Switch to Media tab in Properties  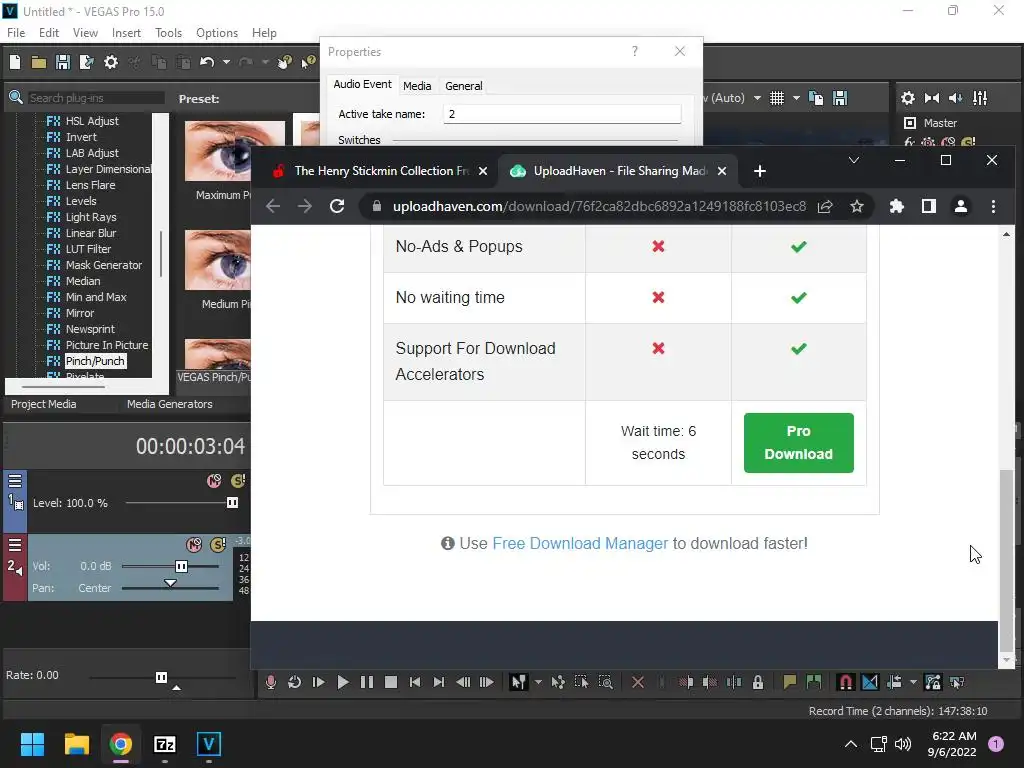(417, 86)
